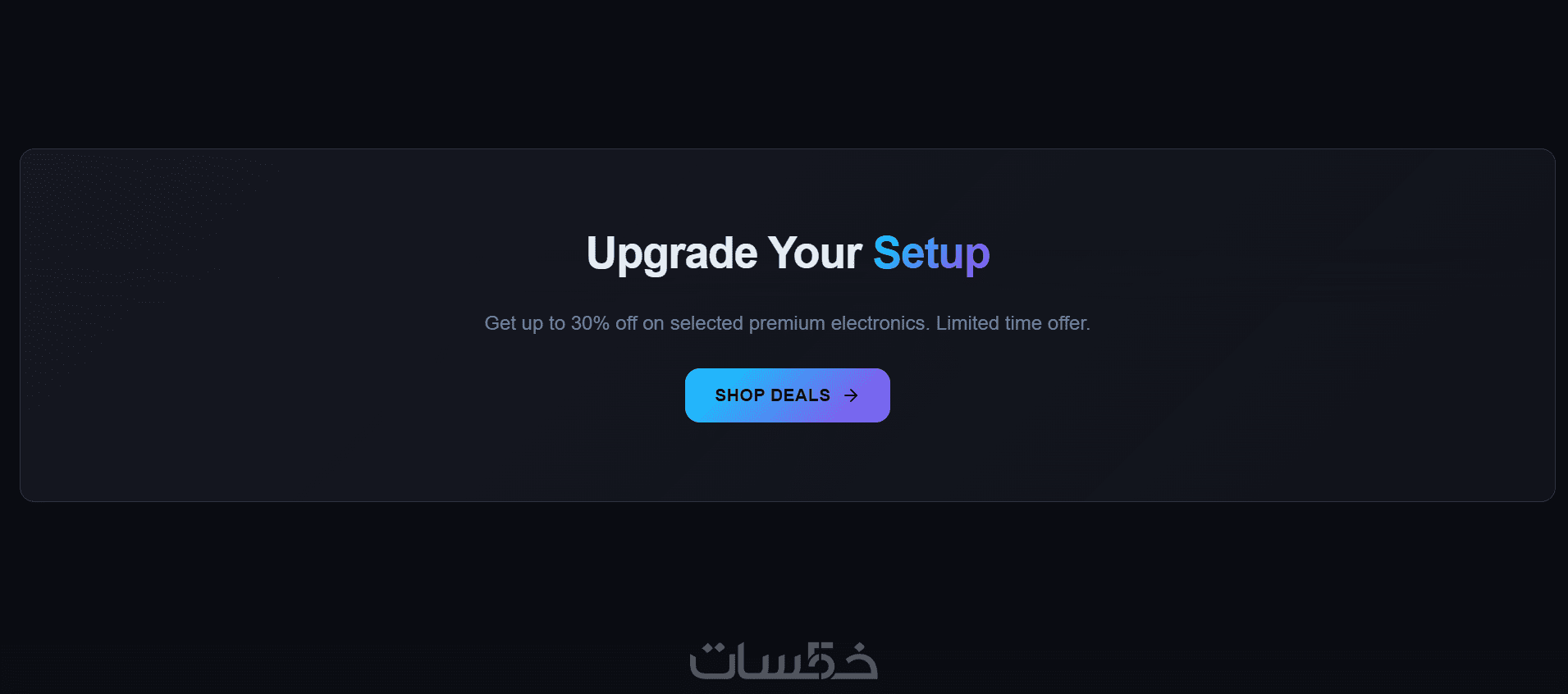Click the cyan left edge of button
Screen dimensions: 1568x694
pos(697,395)
